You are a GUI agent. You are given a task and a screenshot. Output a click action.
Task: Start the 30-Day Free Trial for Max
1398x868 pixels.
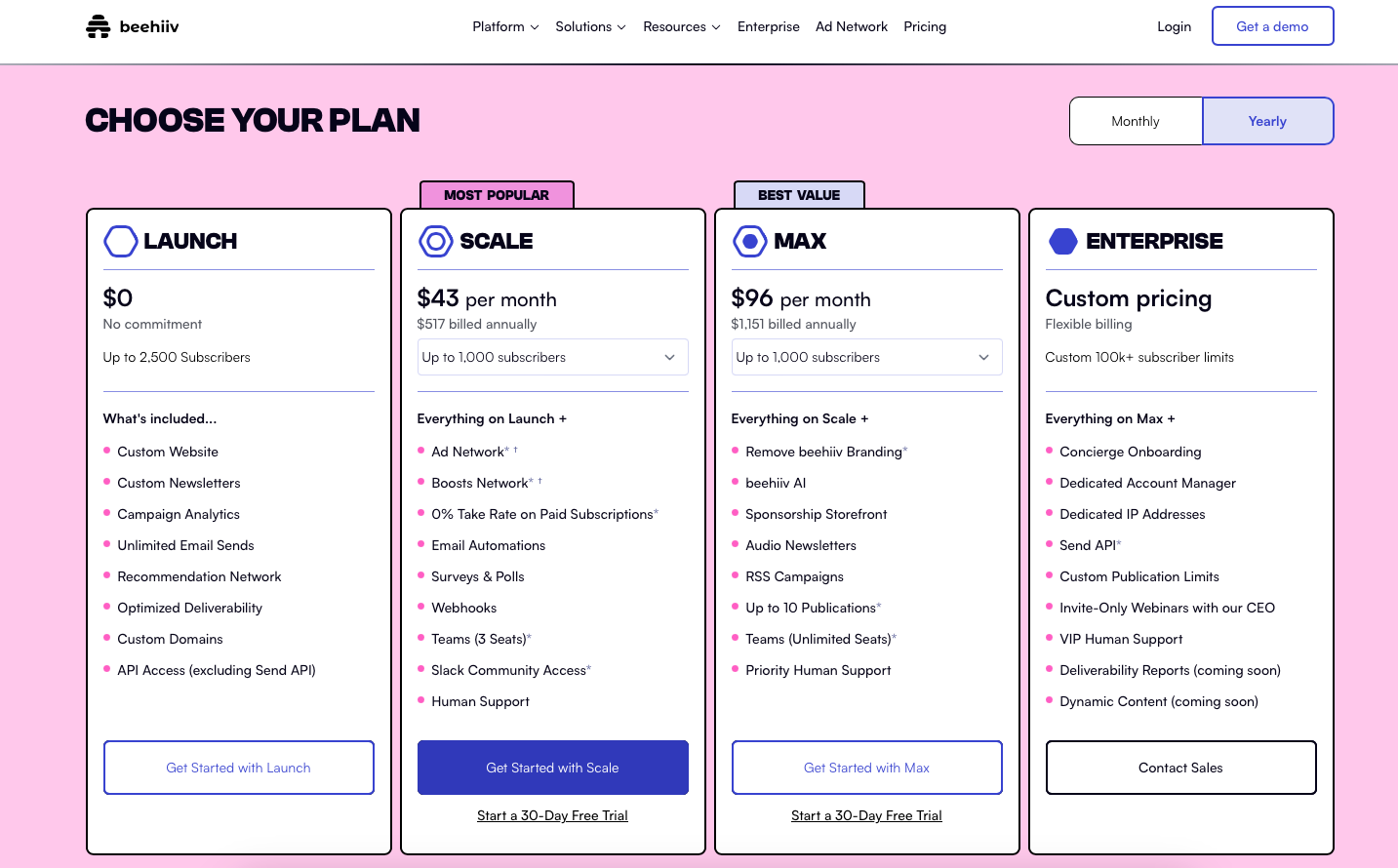tap(866, 815)
